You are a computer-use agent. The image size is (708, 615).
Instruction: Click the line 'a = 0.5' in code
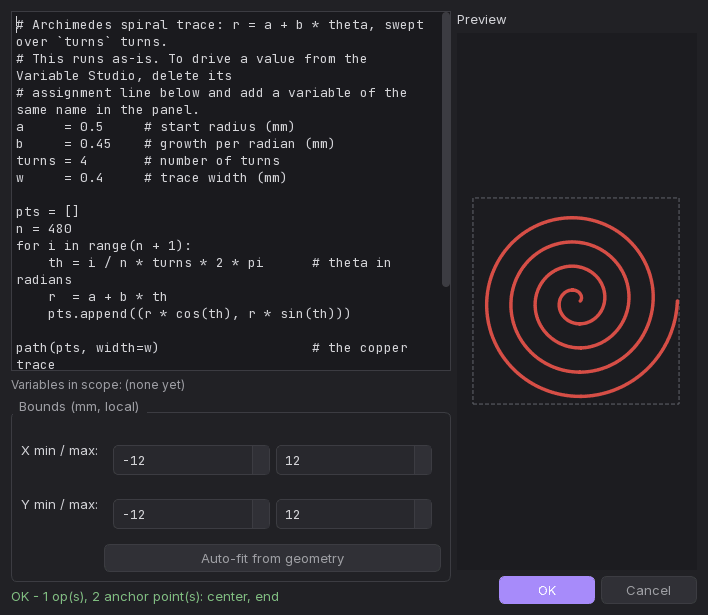(x=155, y=127)
